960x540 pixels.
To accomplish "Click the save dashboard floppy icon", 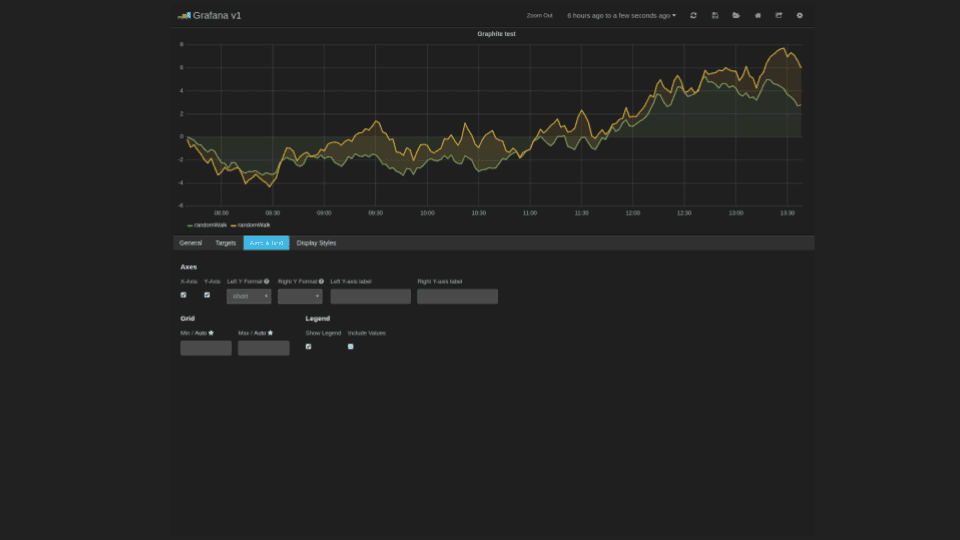I will coord(715,15).
